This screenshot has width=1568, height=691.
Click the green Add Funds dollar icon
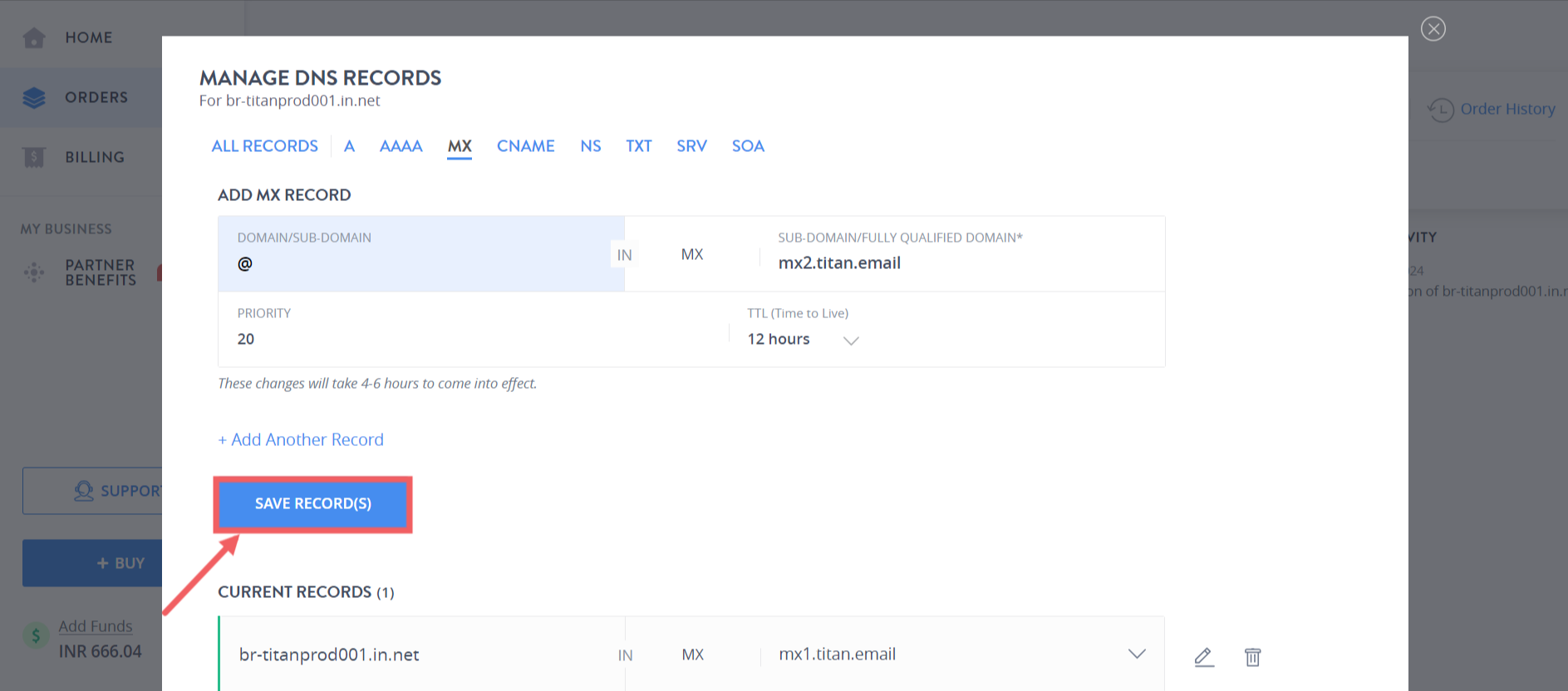tap(36, 637)
